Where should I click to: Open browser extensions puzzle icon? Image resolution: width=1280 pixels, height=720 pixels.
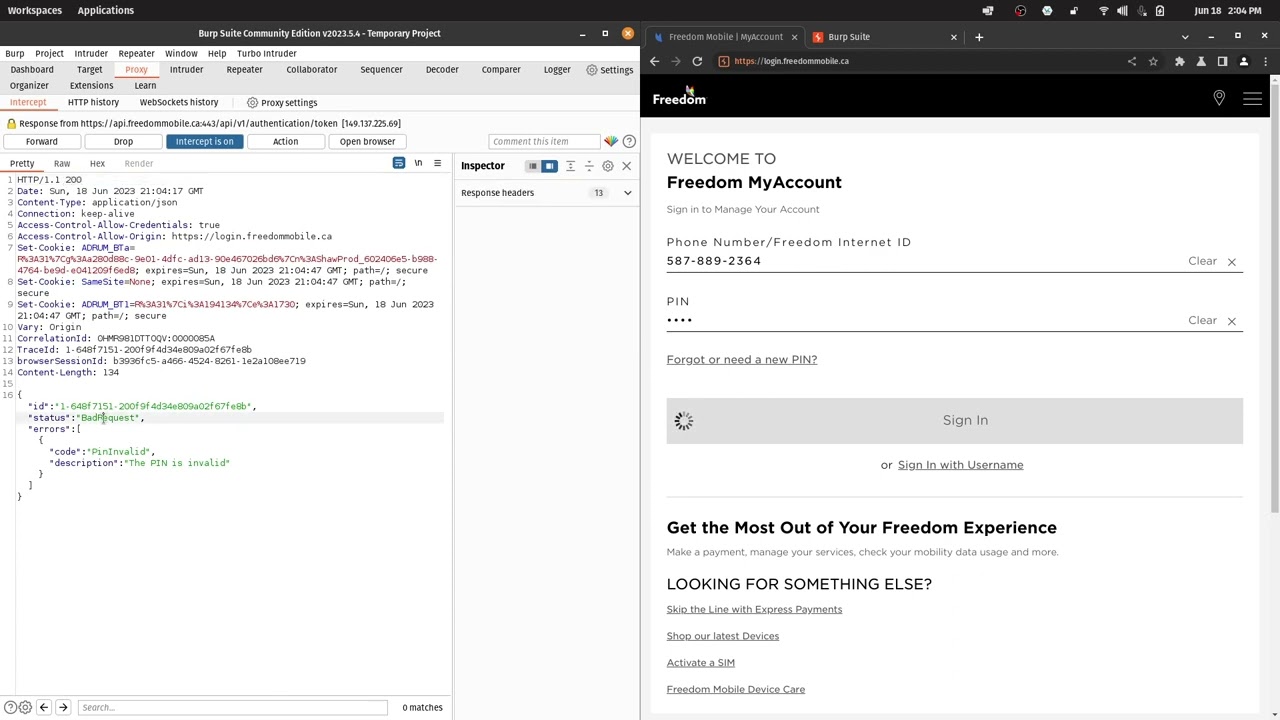[x=1180, y=61]
